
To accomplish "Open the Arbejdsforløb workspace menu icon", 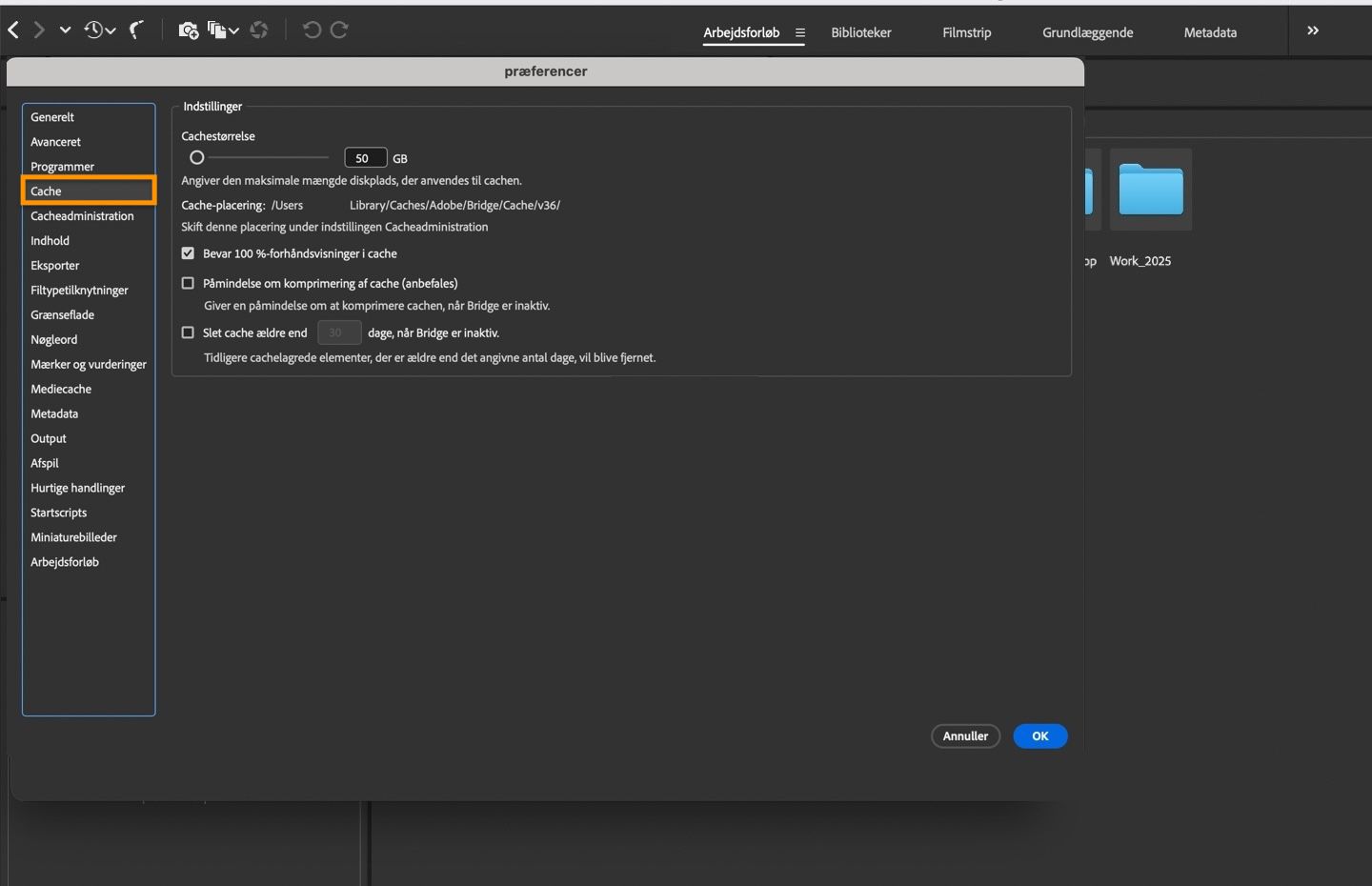I will coord(800,32).
